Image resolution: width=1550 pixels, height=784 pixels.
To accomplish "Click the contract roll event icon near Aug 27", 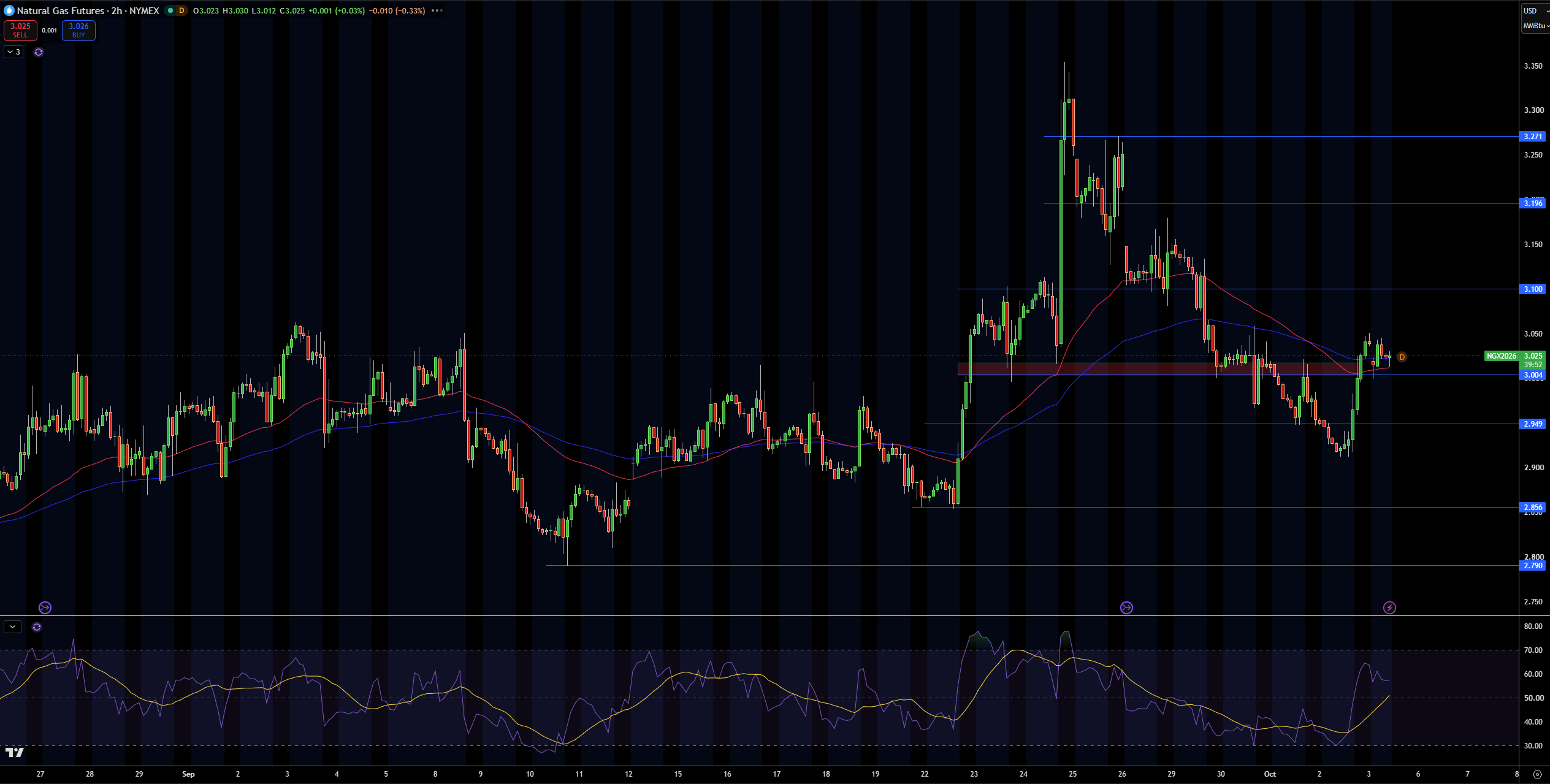I will 45,607.
